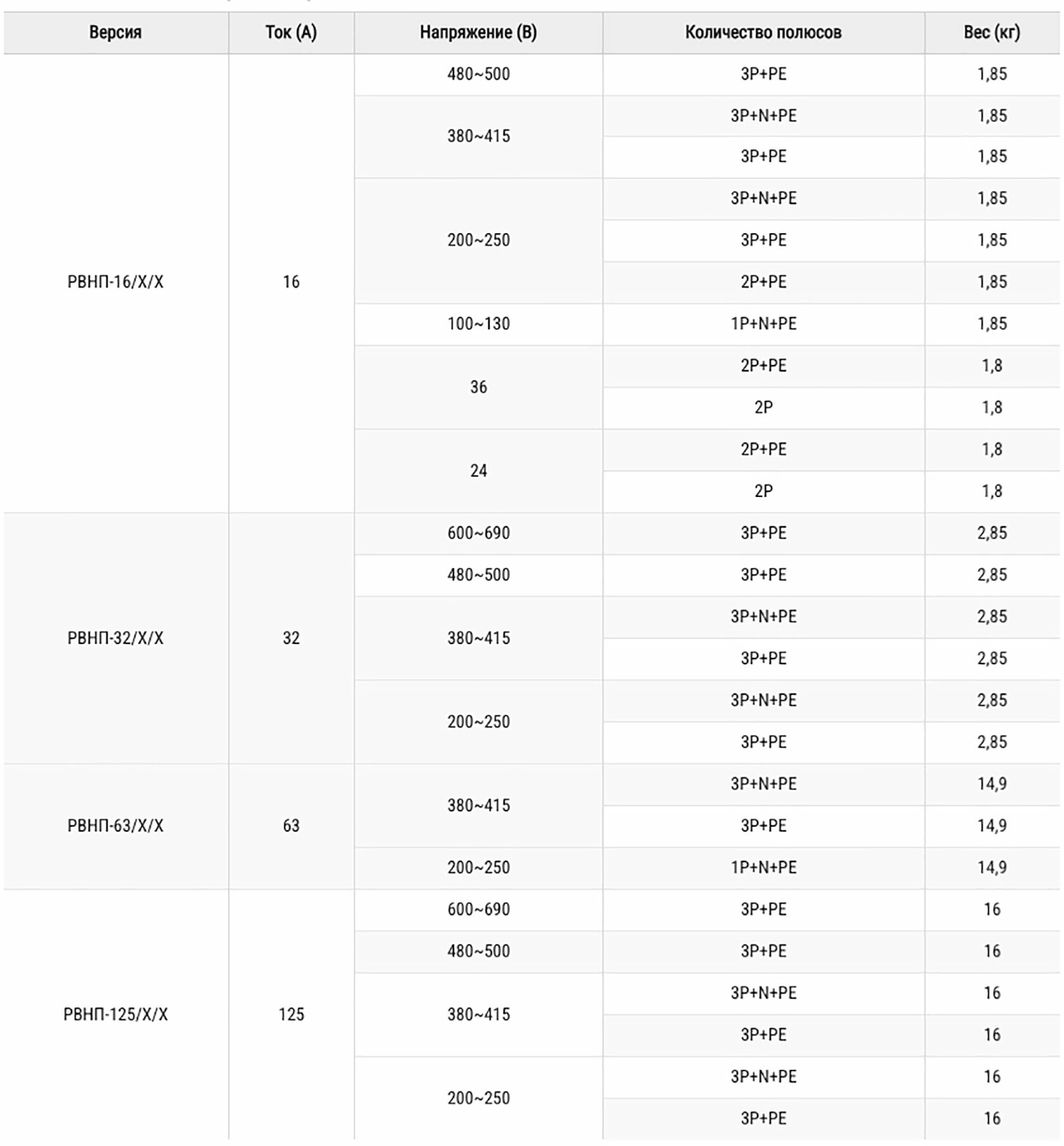Click the current cell for РВНП-16/Х/Х
Viewport: 1064px width, 1146px height.
click(291, 282)
